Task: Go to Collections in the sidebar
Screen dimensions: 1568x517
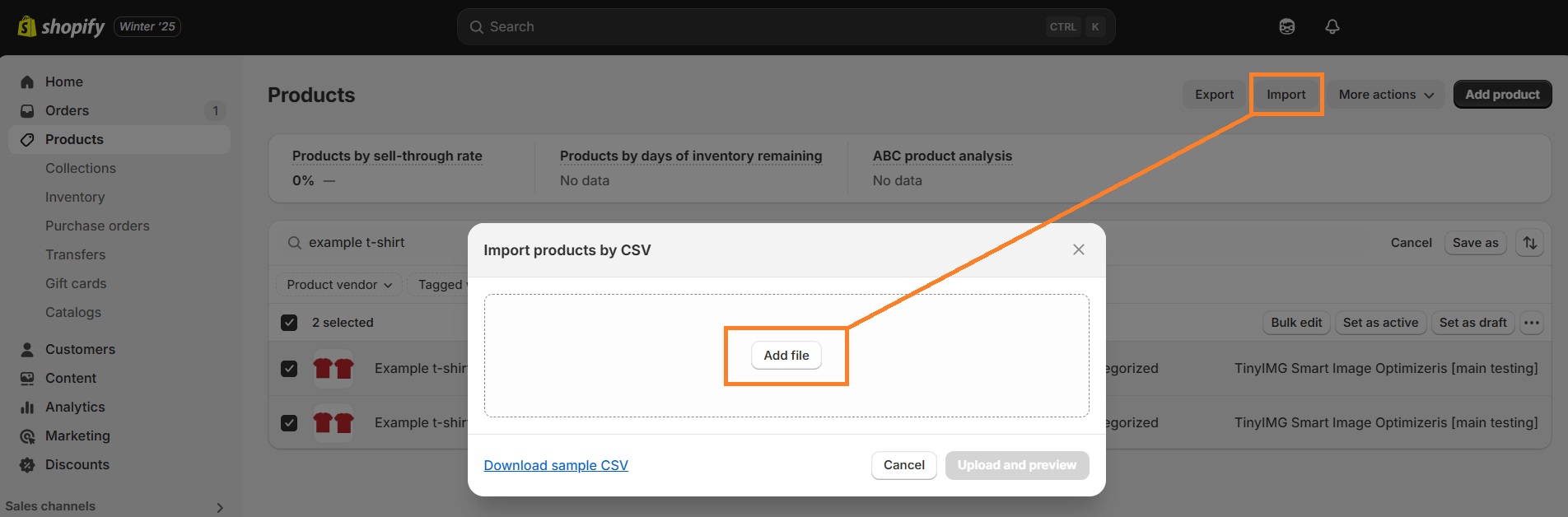Action: 81,168
